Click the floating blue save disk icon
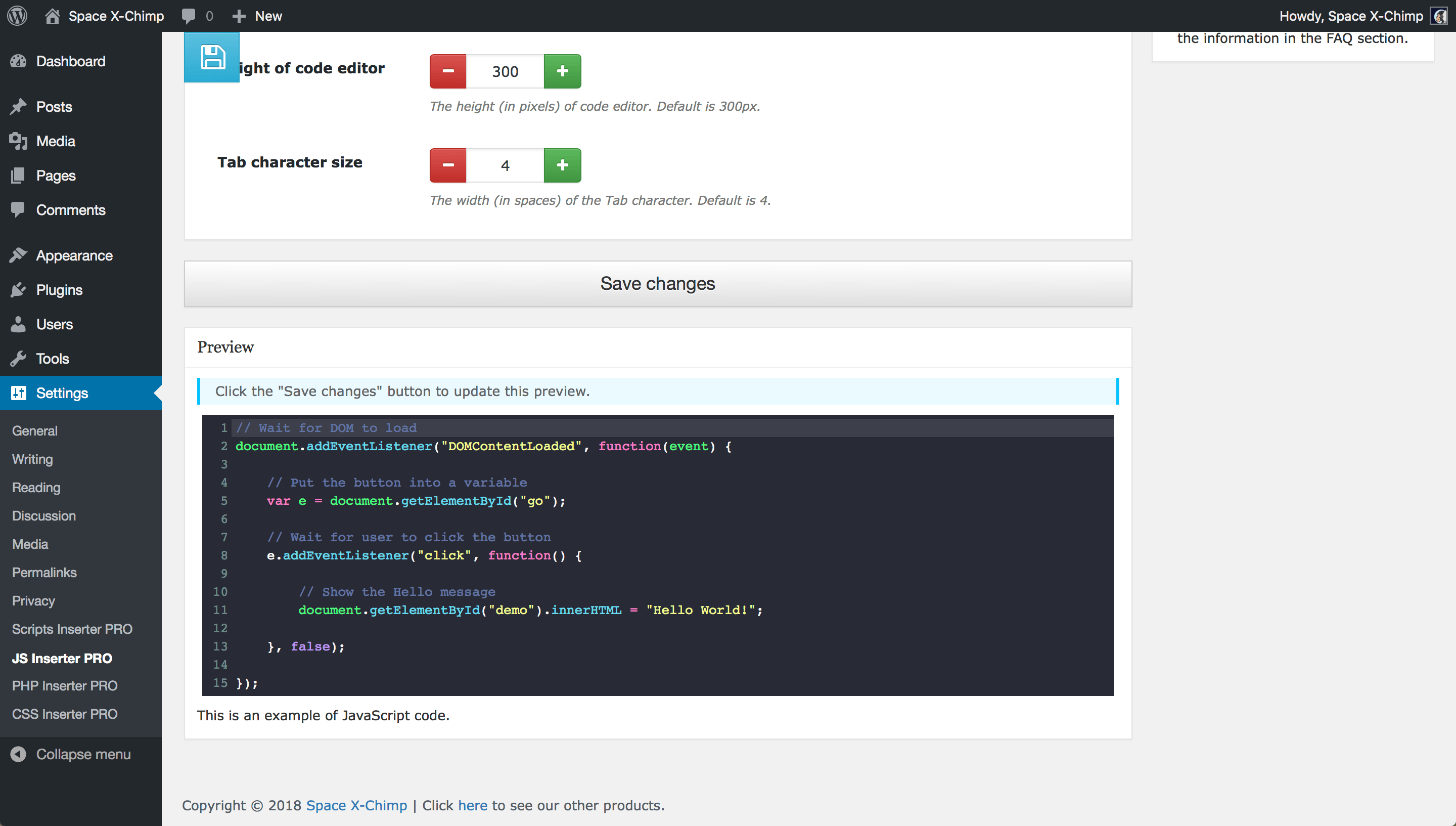The image size is (1456, 826). tap(212, 57)
